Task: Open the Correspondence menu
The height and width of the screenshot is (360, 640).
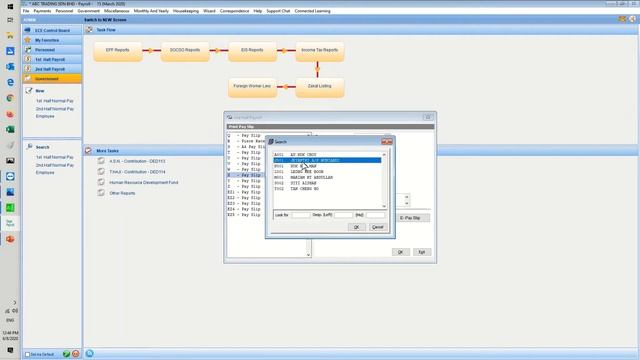Action: (234, 11)
